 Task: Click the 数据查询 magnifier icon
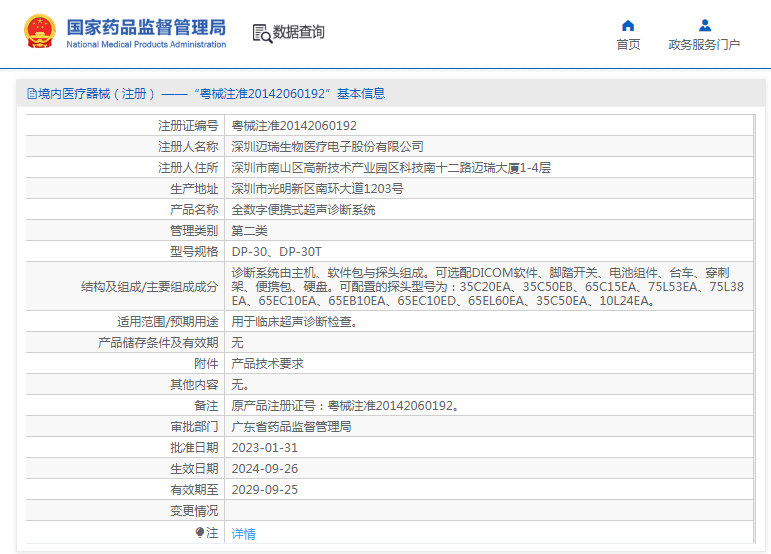(x=262, y=33)
